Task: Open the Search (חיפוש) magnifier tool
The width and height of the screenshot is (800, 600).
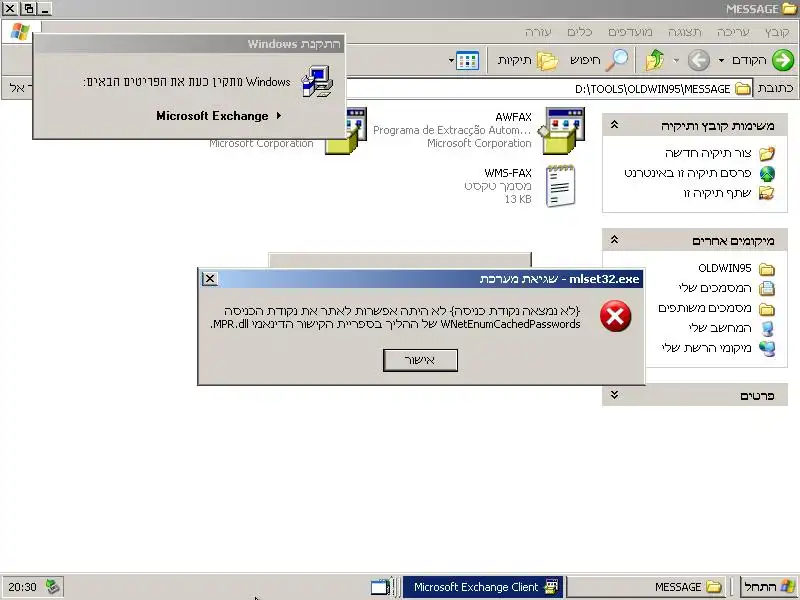Action: (619, 60)
